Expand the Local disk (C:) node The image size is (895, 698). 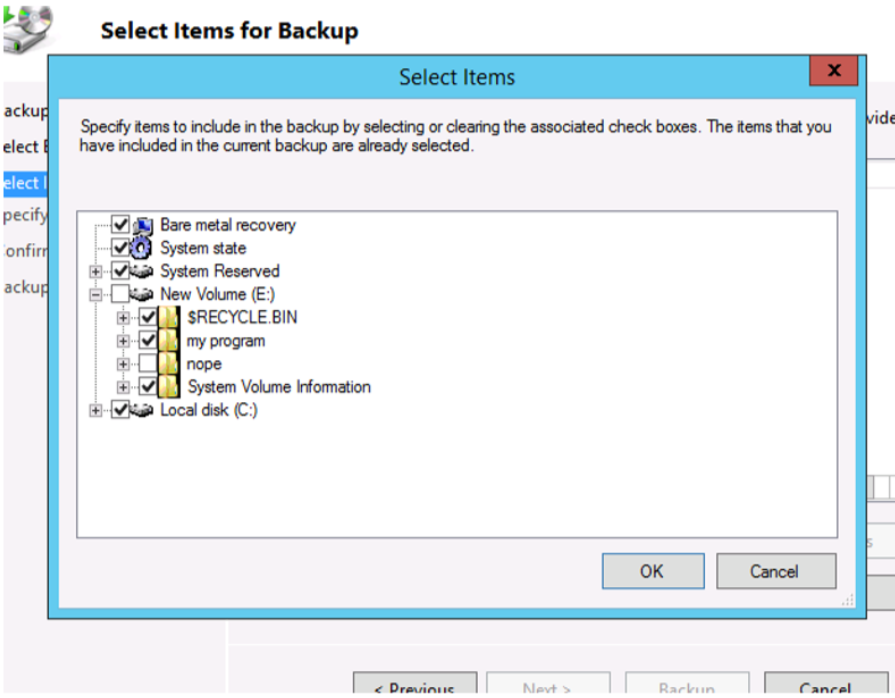96,410
